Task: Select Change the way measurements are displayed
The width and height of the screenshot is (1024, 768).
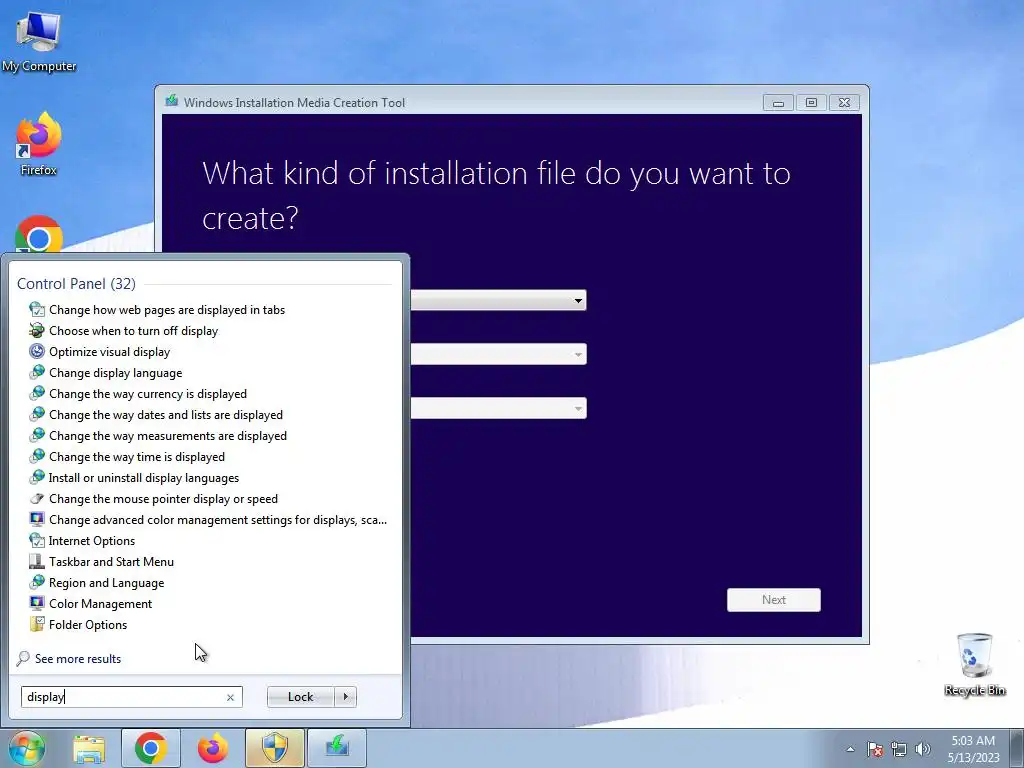Action: tap(168, 436)
